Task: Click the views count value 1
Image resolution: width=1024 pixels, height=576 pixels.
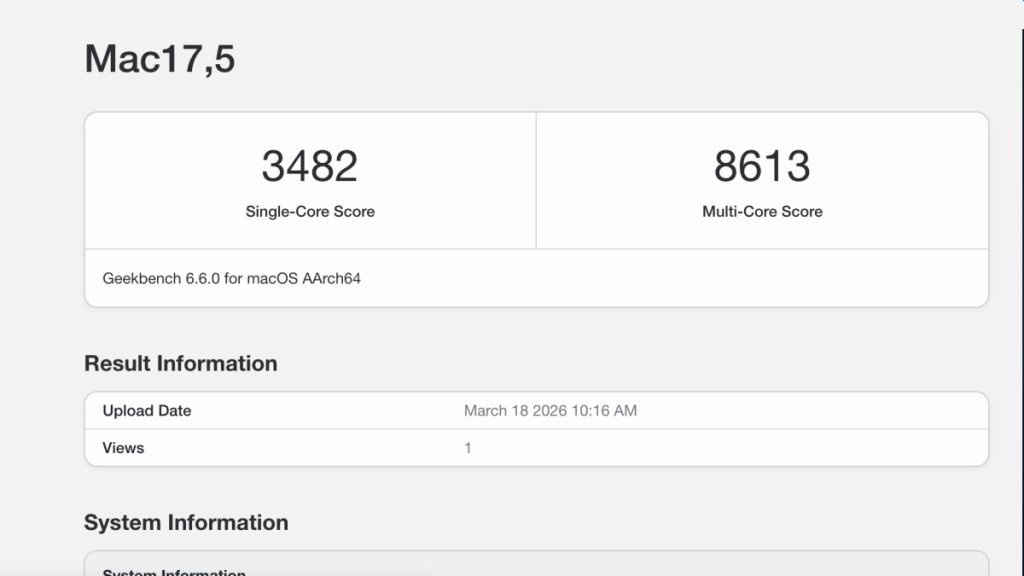Action: click(x=468, y=447)
